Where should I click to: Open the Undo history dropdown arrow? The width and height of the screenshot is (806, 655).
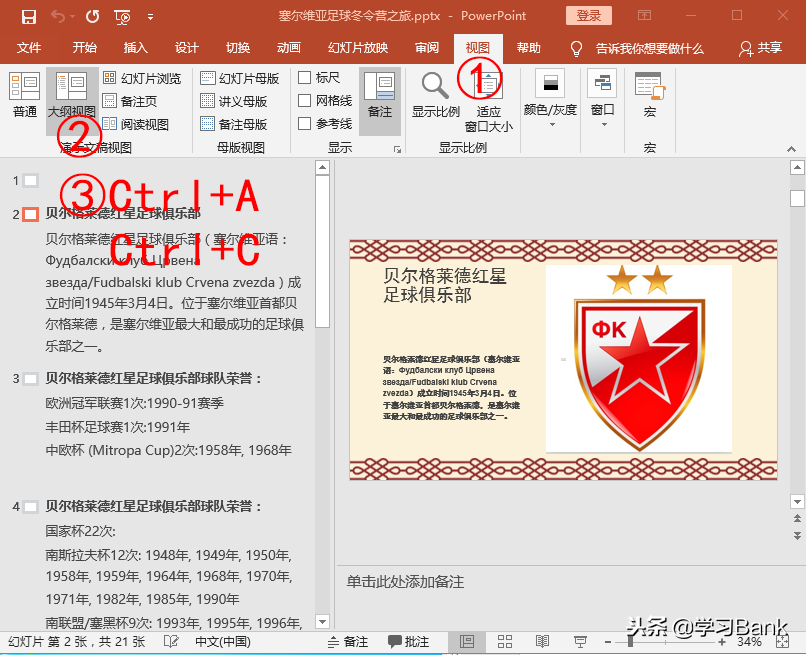72,17
